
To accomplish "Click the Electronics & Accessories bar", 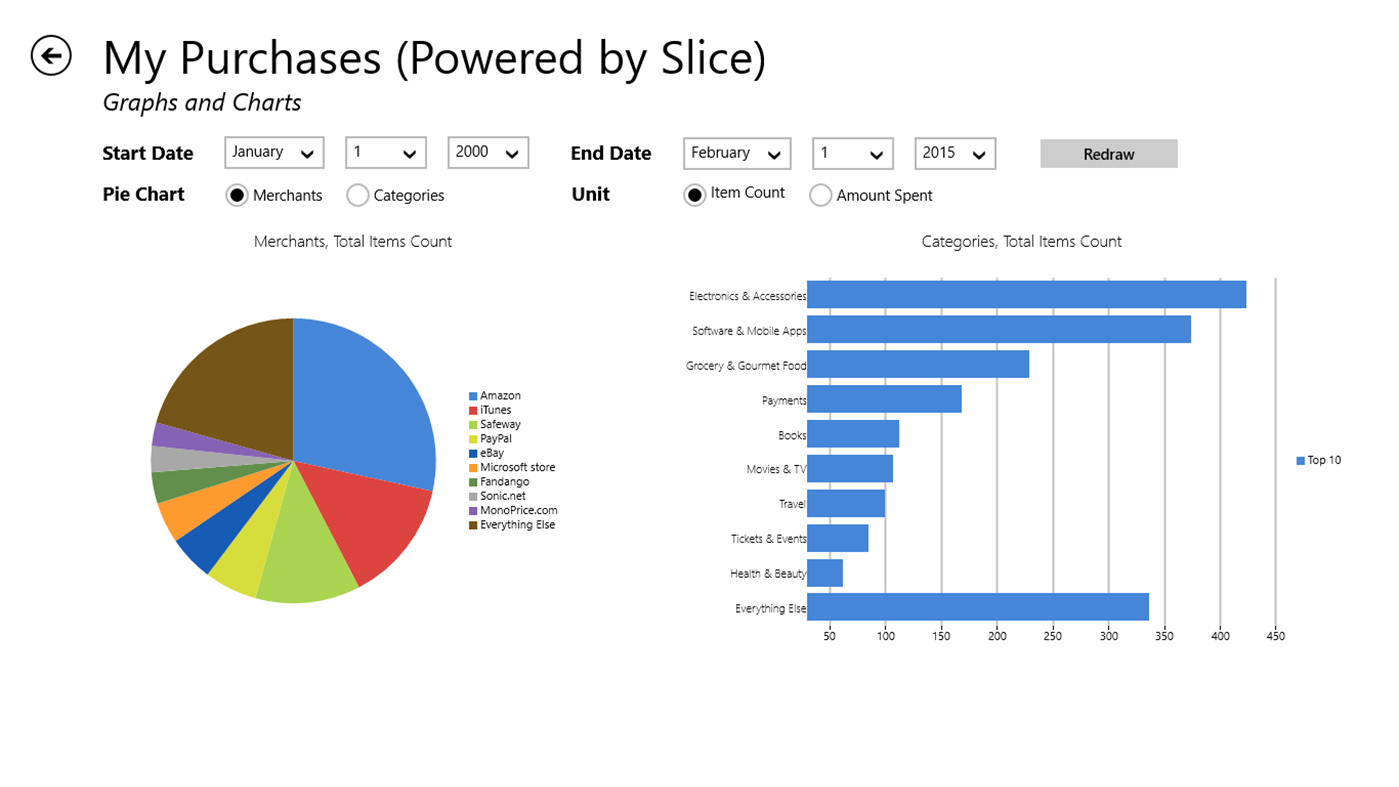I will point(1020,295).
